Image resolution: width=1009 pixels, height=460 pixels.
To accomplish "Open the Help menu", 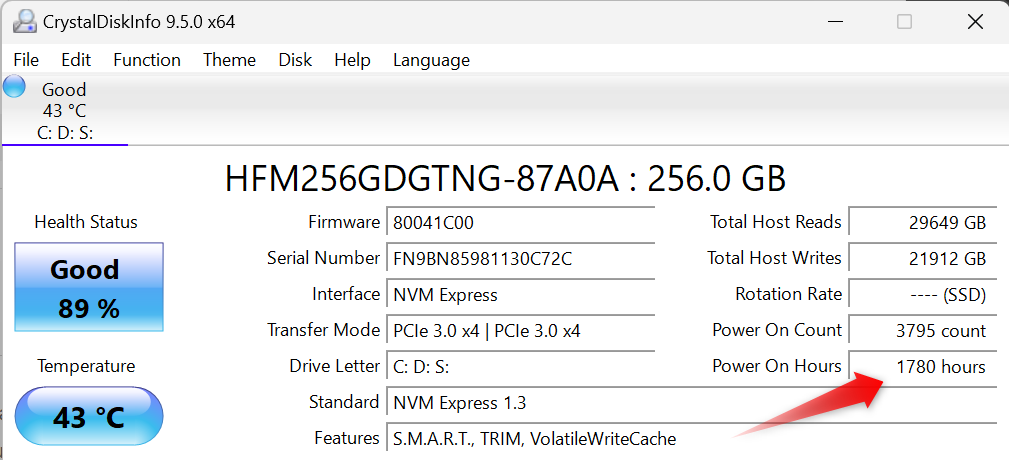I will click(x=352, y=60).
